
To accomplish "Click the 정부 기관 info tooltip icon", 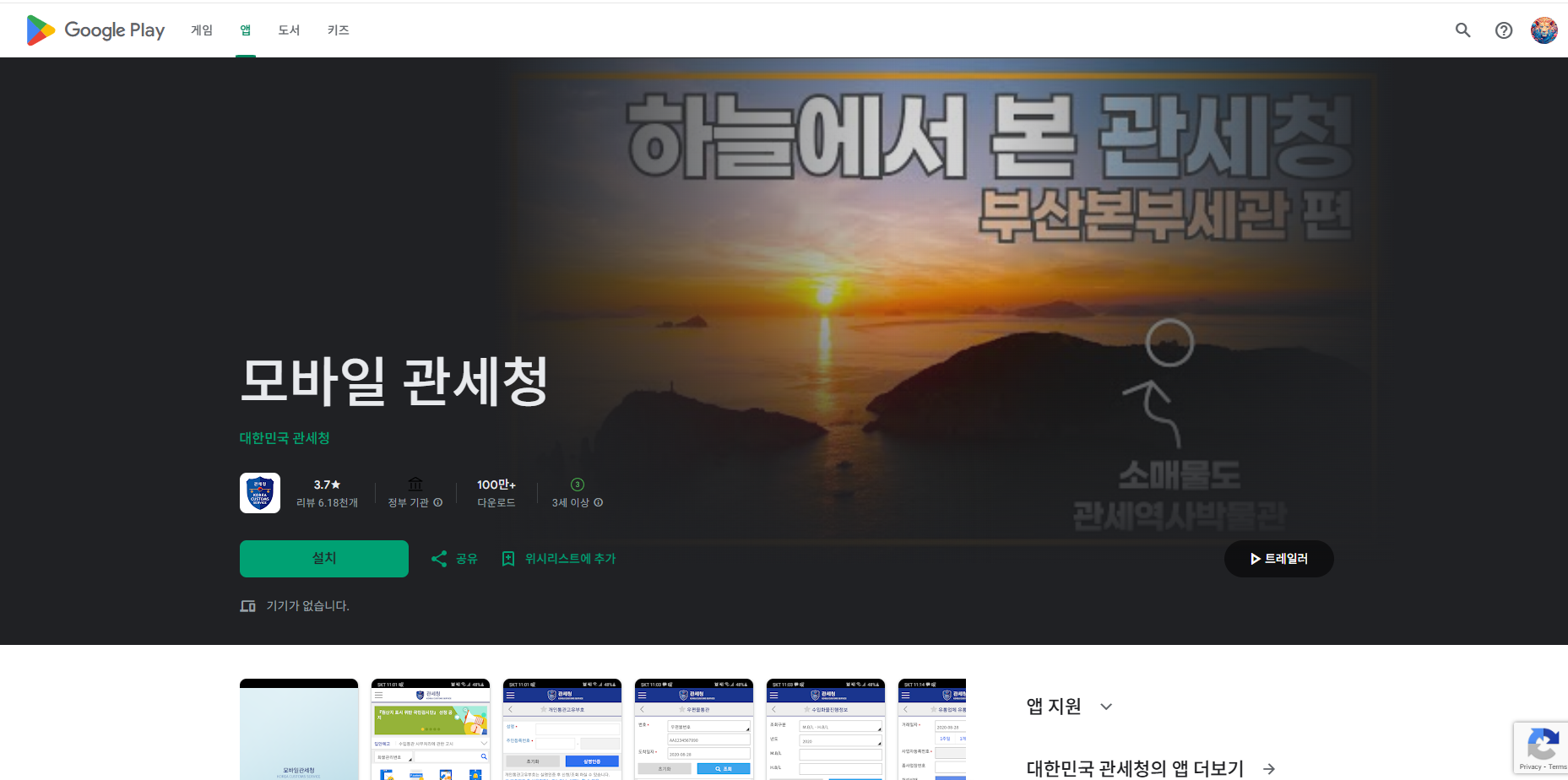I will point(438,501).
